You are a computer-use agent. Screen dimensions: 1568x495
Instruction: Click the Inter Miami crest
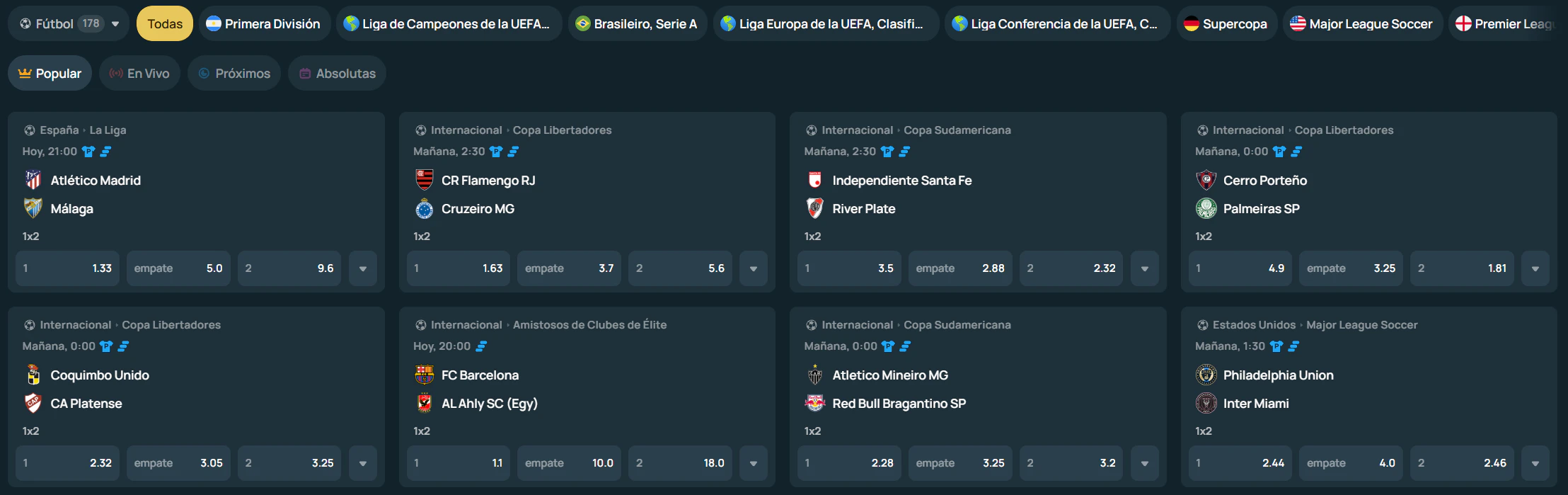point(1206,403)
